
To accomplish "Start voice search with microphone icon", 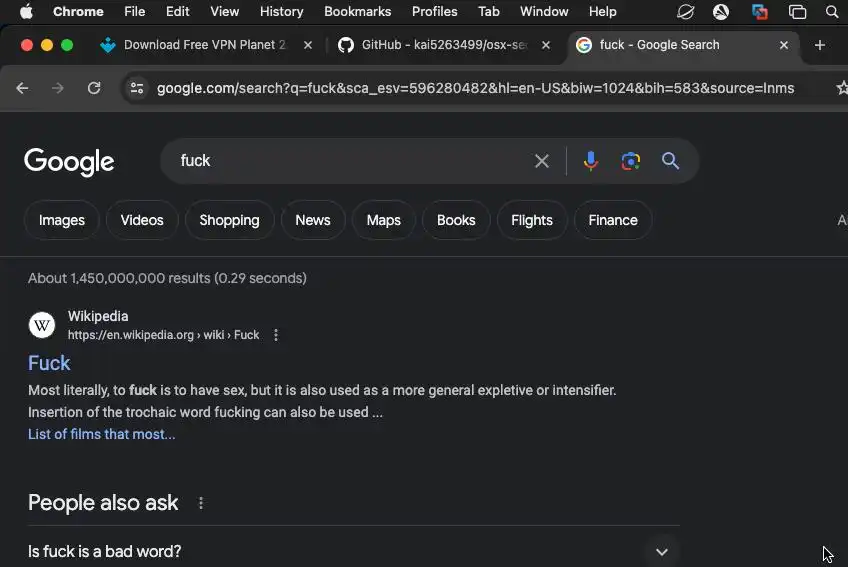I will (591, 161).
